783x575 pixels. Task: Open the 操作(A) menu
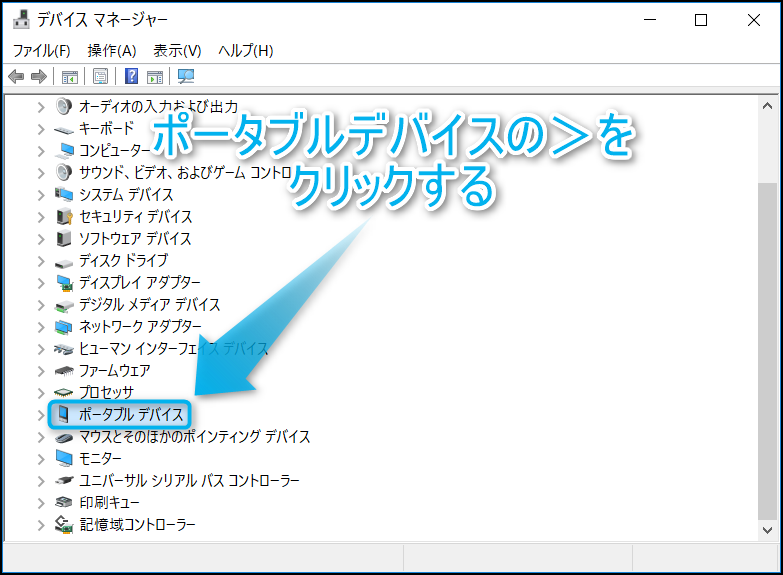111,50
